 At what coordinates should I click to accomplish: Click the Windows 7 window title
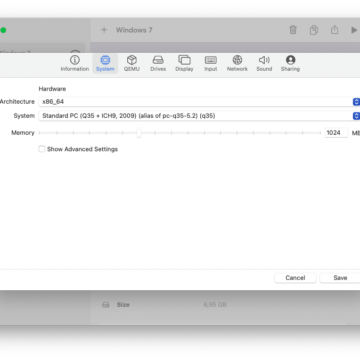[134, 30]
